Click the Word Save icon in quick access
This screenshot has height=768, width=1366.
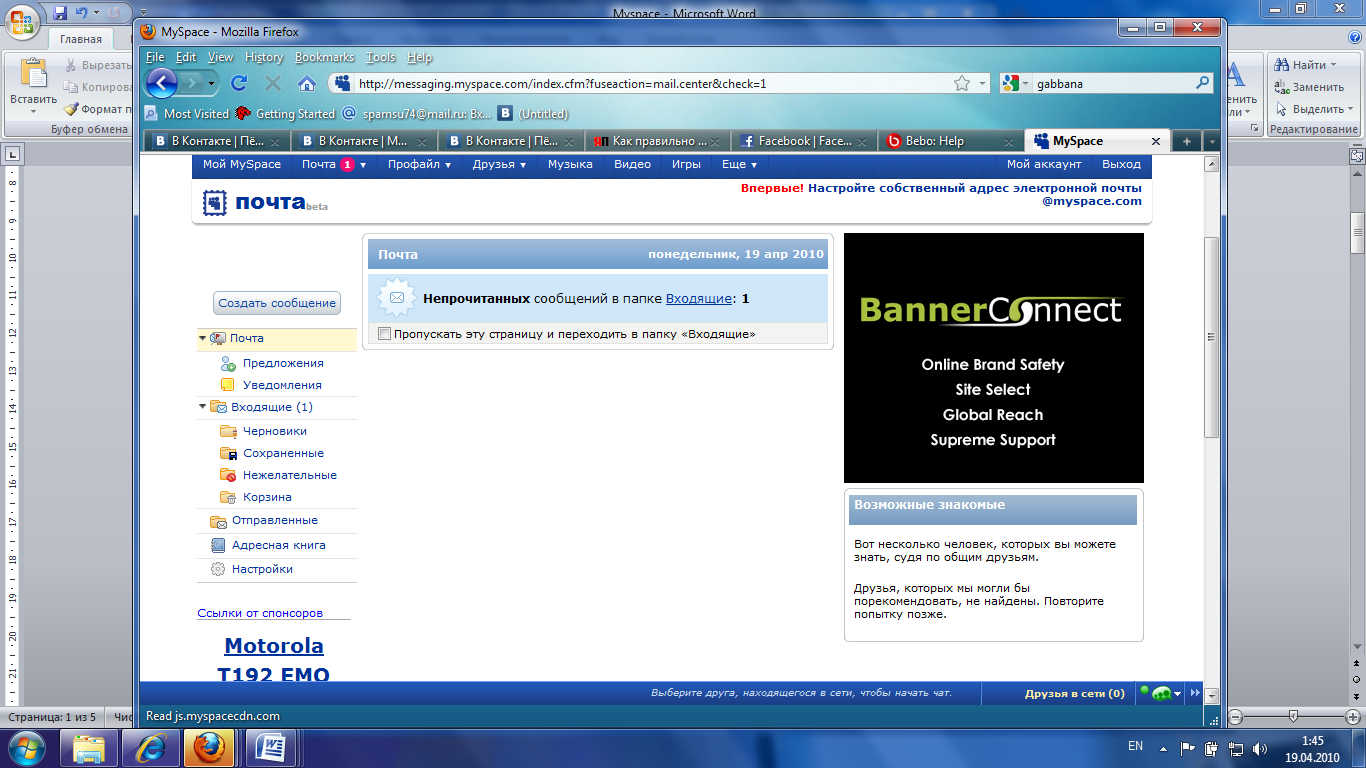point(60,13)
